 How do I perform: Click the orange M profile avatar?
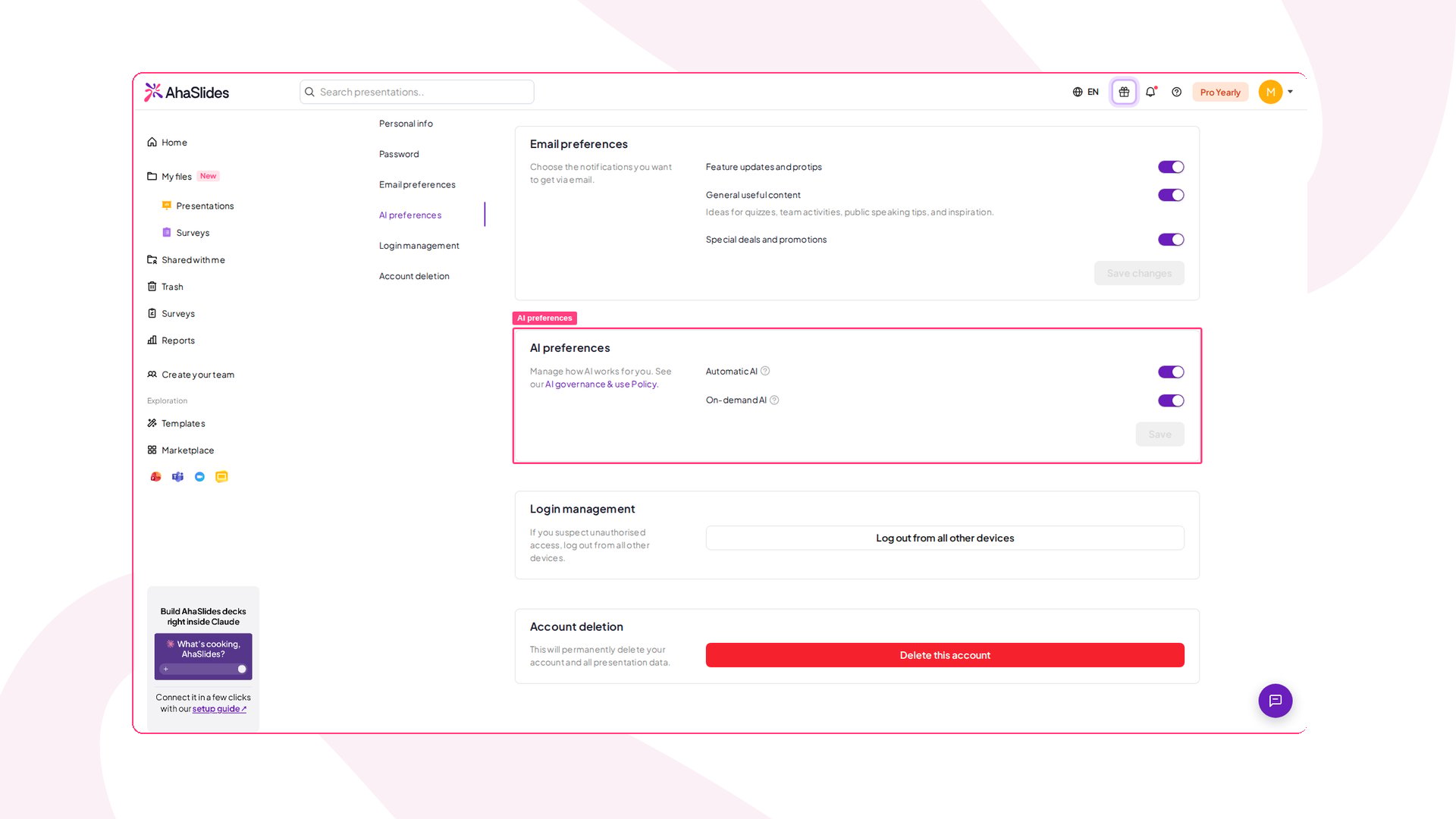tap(1270, 92)
